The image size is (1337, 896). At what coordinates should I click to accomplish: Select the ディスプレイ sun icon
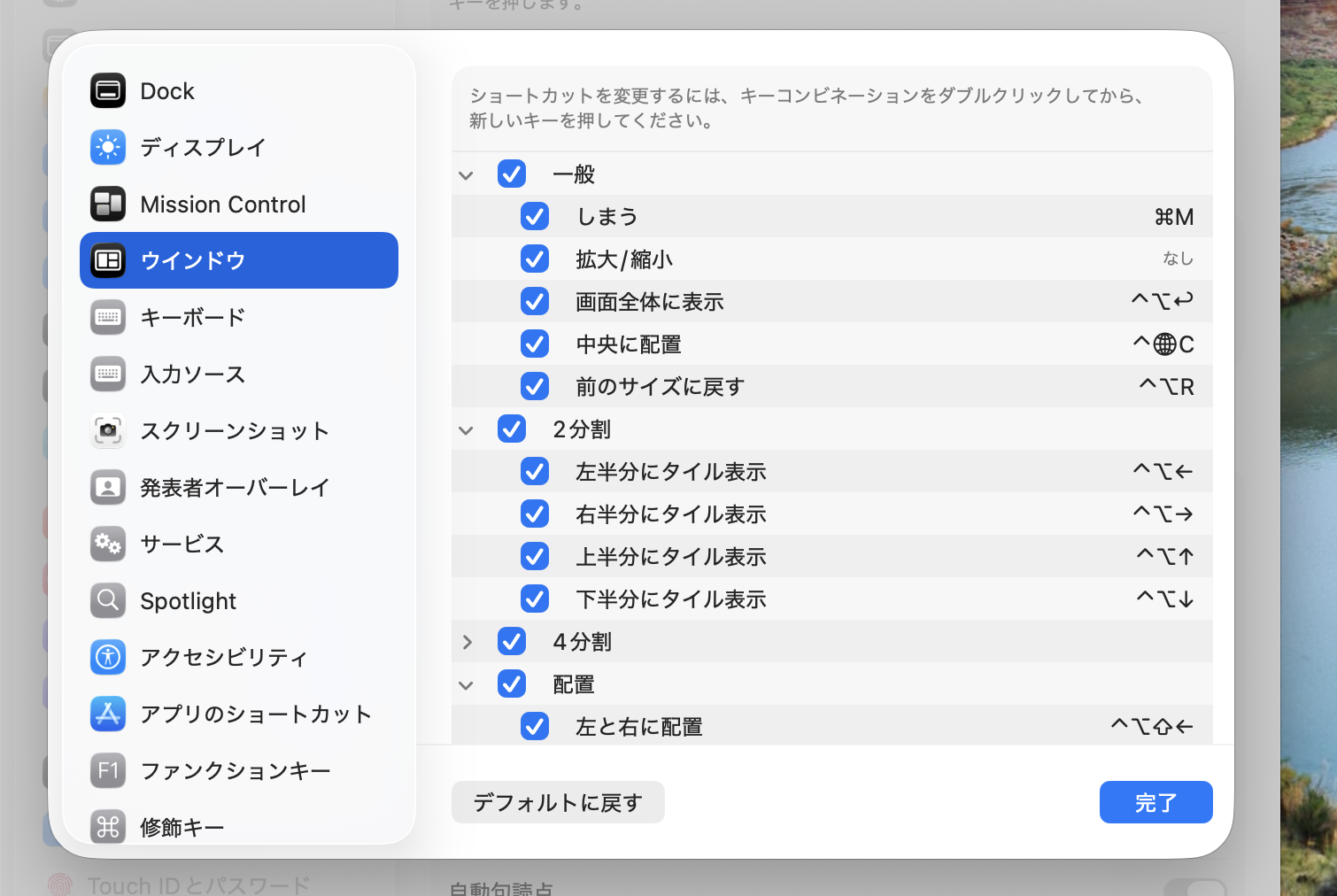(108, 148)
